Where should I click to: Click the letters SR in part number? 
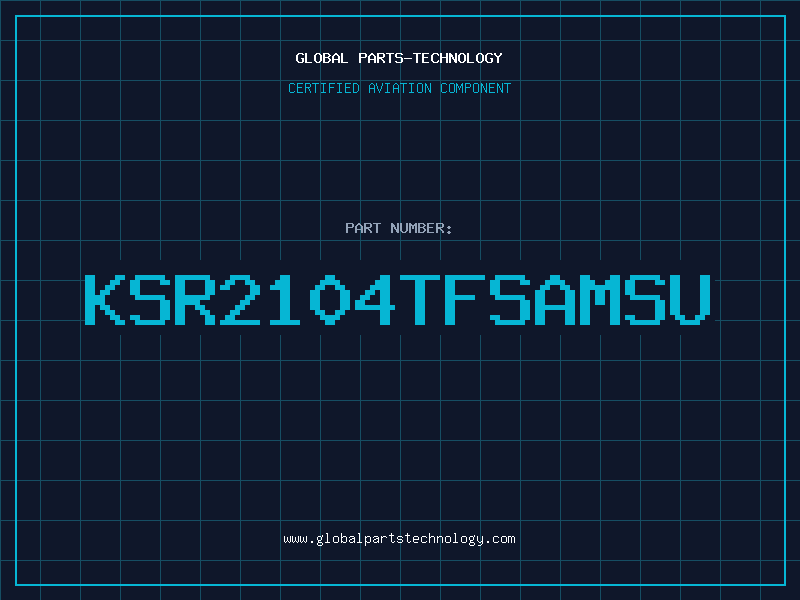[172, 300]
